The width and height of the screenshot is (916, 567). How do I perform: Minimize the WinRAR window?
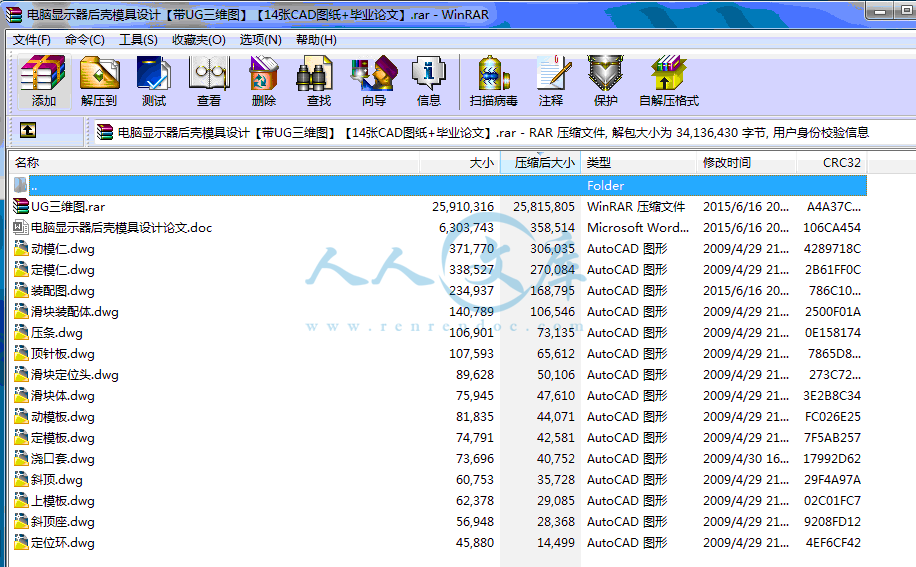(880, 11)
